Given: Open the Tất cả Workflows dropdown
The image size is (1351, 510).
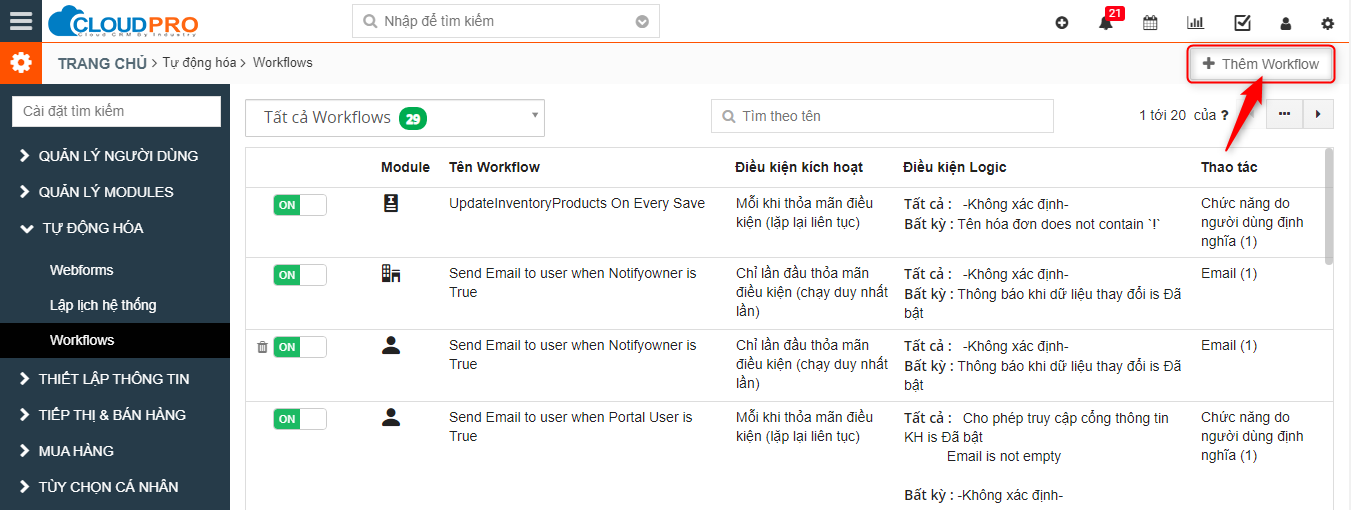Looking at the screenshot, I should pos(395,118).
